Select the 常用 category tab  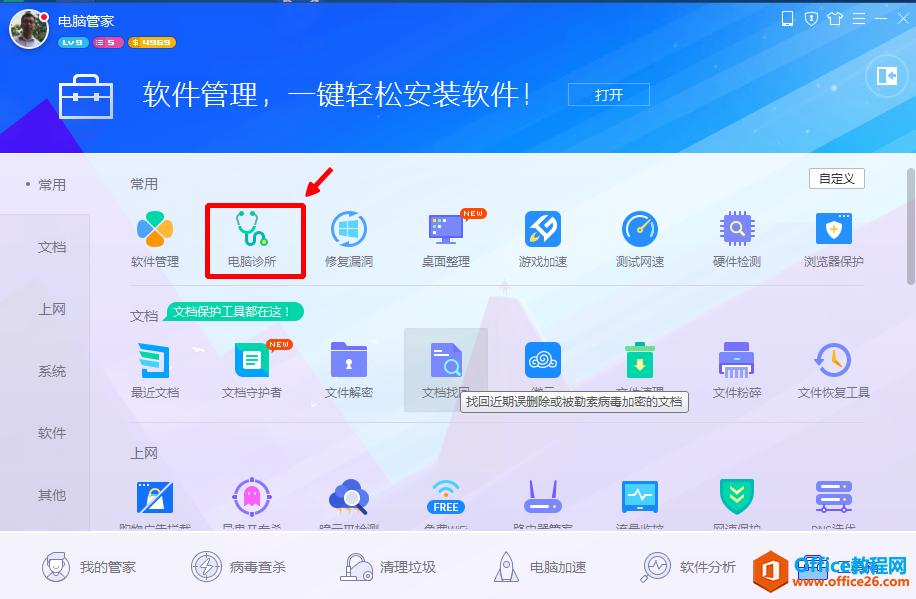tap(51, 185)
